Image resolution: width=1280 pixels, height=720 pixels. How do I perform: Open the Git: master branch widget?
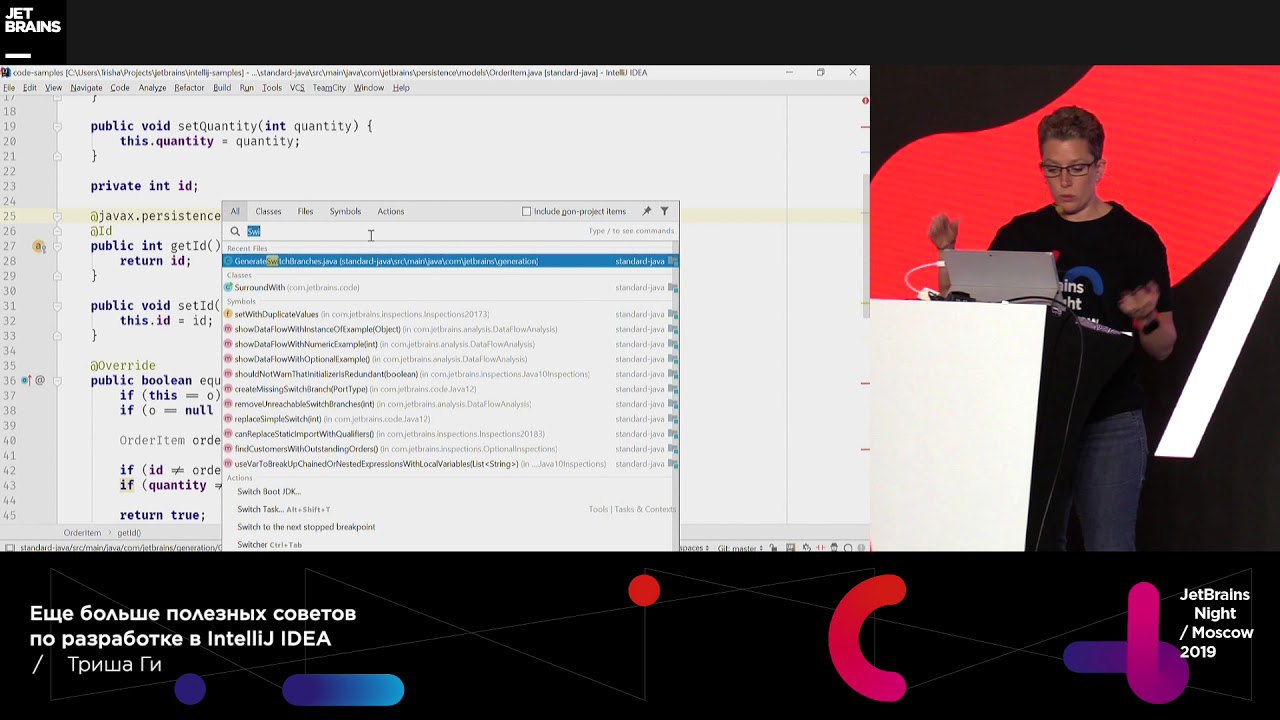pos(738,548)
